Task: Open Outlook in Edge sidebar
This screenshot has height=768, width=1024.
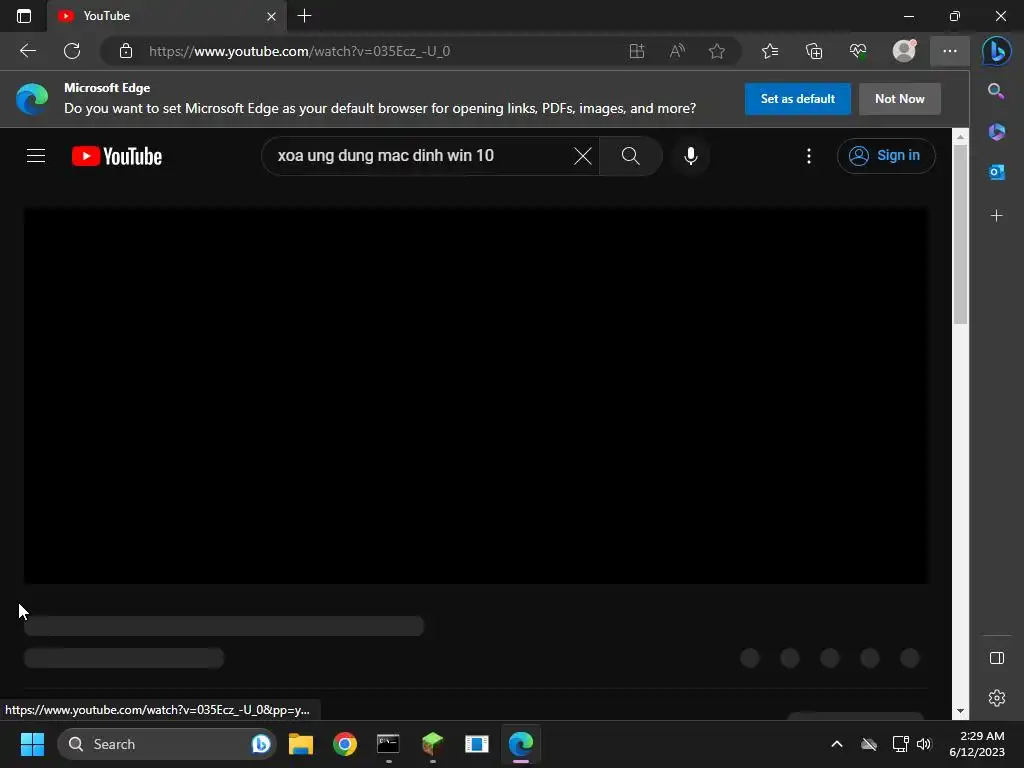Action: (x=996, y=172)
